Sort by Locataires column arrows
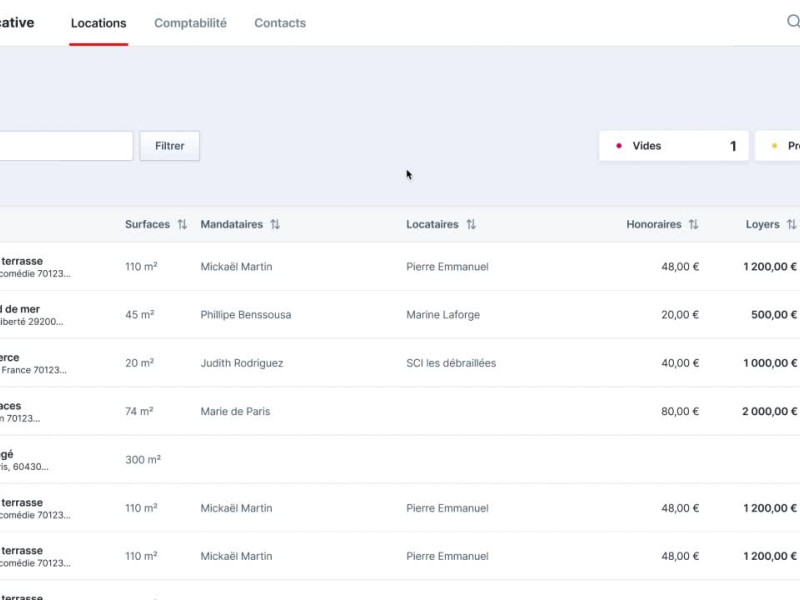800x600 pixels. [471, 224]
